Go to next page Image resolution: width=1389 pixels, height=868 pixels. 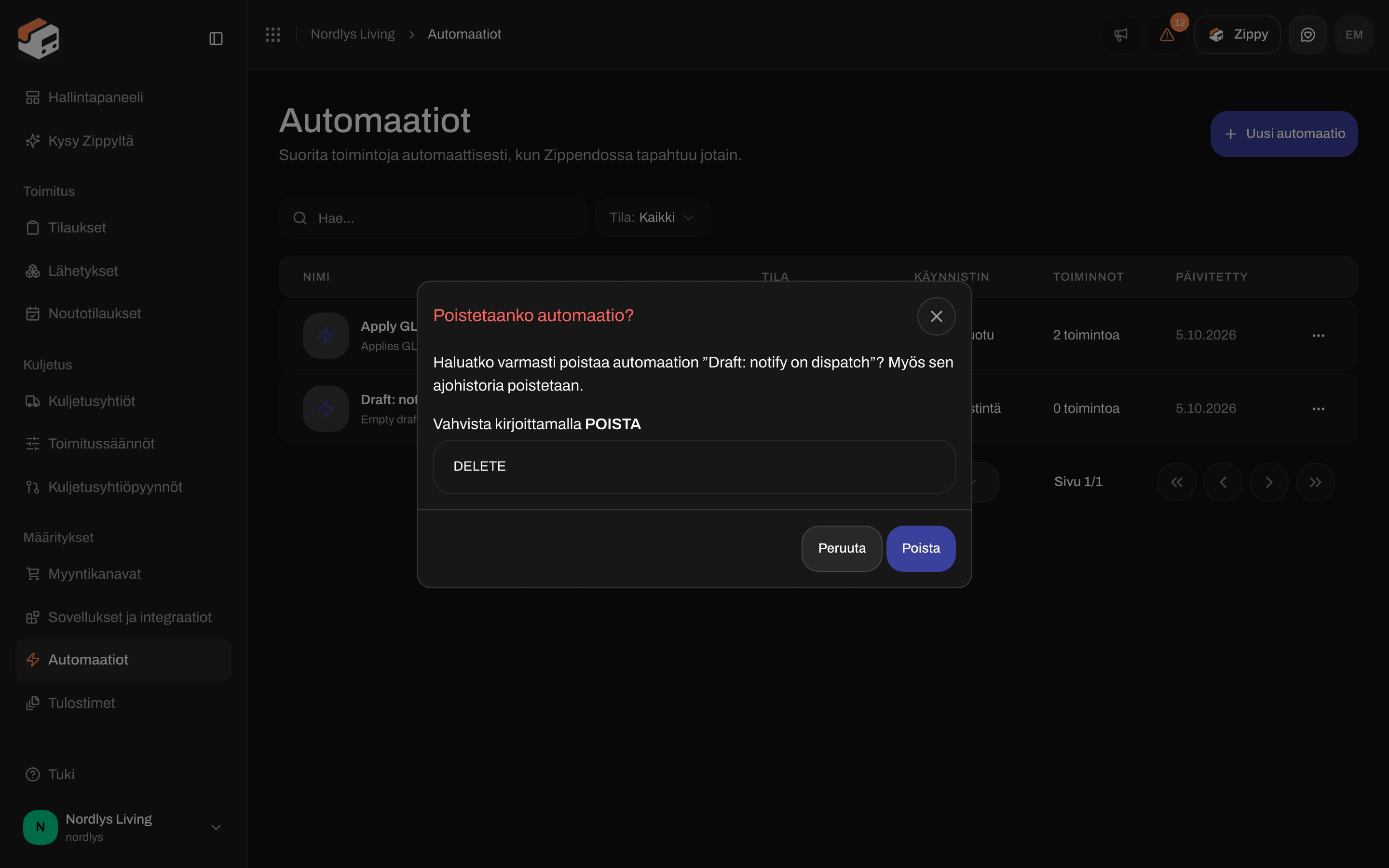(x=1269, y=482)
